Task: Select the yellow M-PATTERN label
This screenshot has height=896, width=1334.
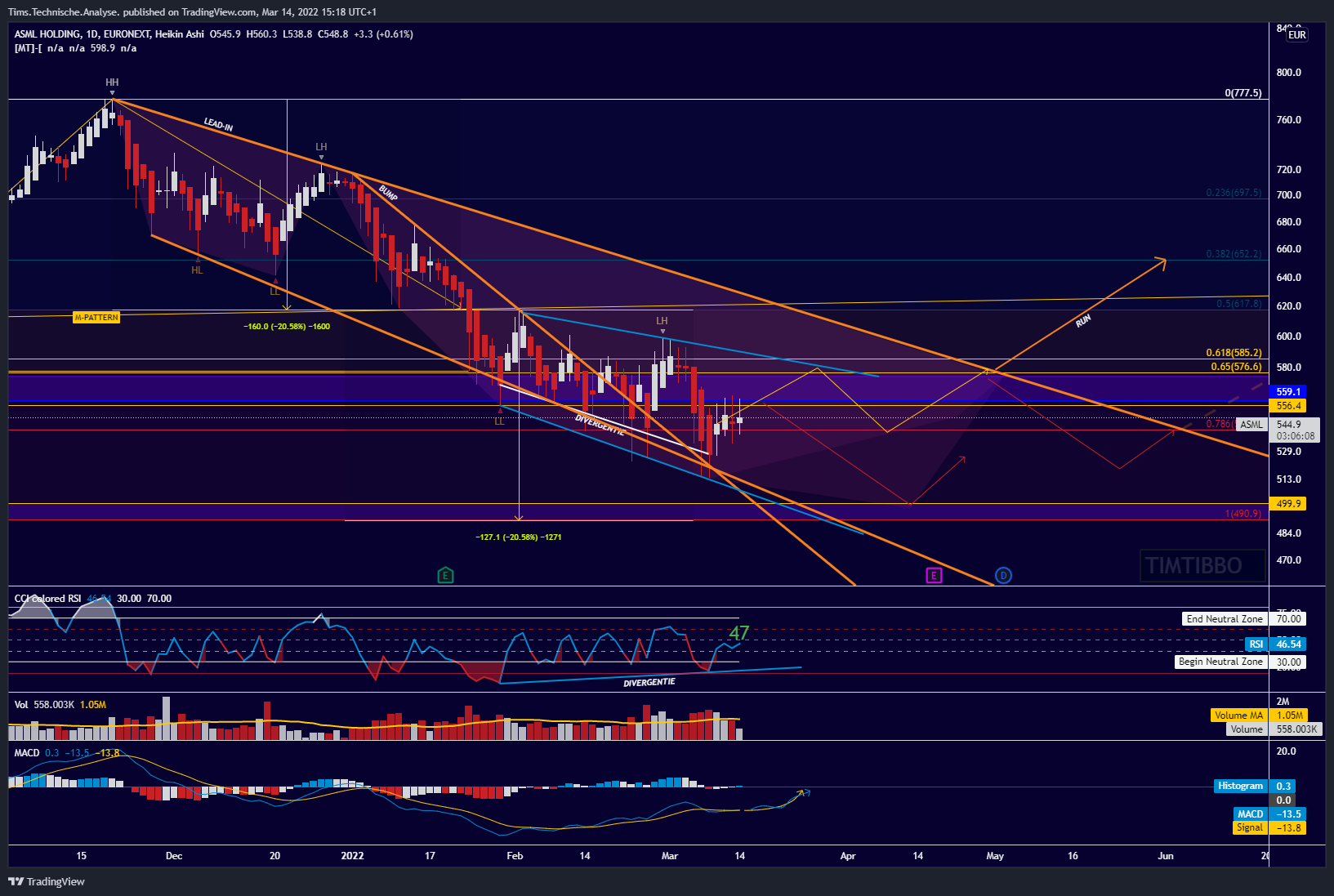Action: pos(96,317)
